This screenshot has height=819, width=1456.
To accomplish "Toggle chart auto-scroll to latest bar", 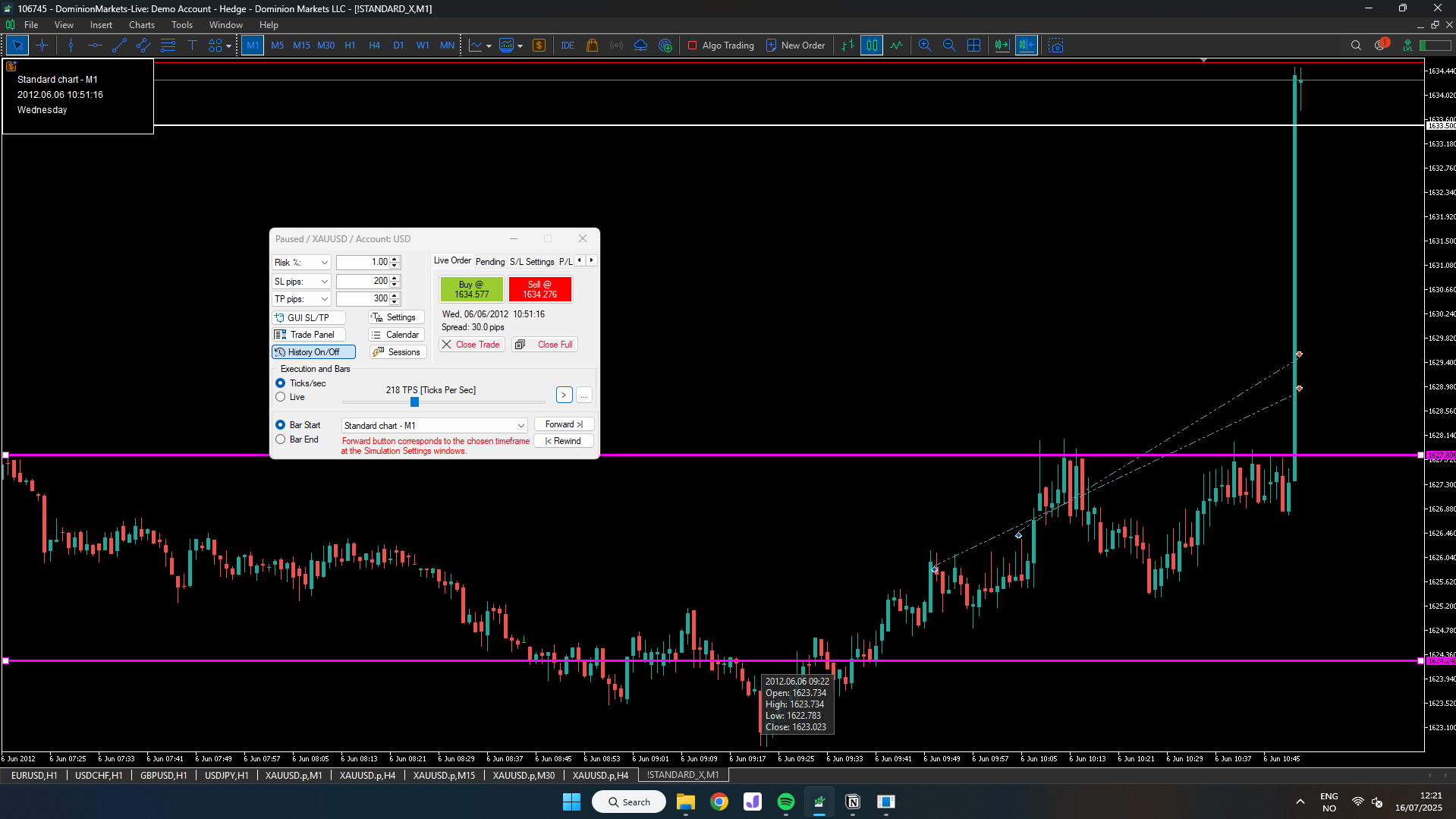I will (x=1002, y=46).
